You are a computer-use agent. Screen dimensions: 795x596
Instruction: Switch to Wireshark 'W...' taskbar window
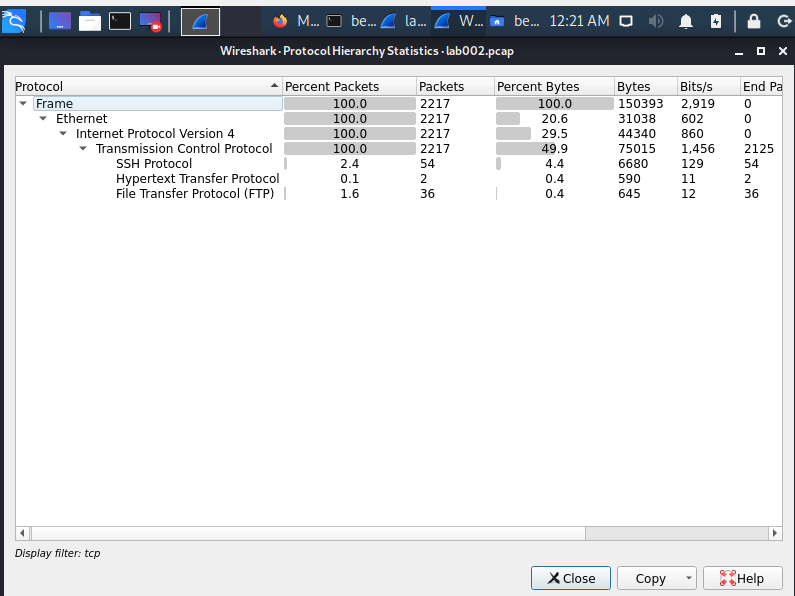click(458, 21)
